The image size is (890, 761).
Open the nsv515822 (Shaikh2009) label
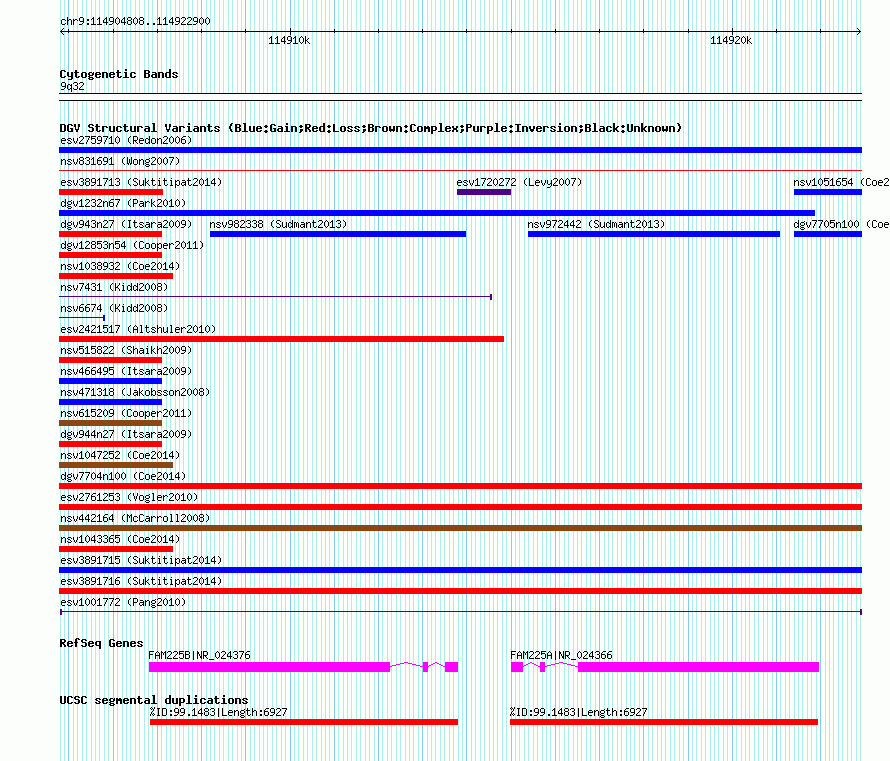[x=126, y=350]
